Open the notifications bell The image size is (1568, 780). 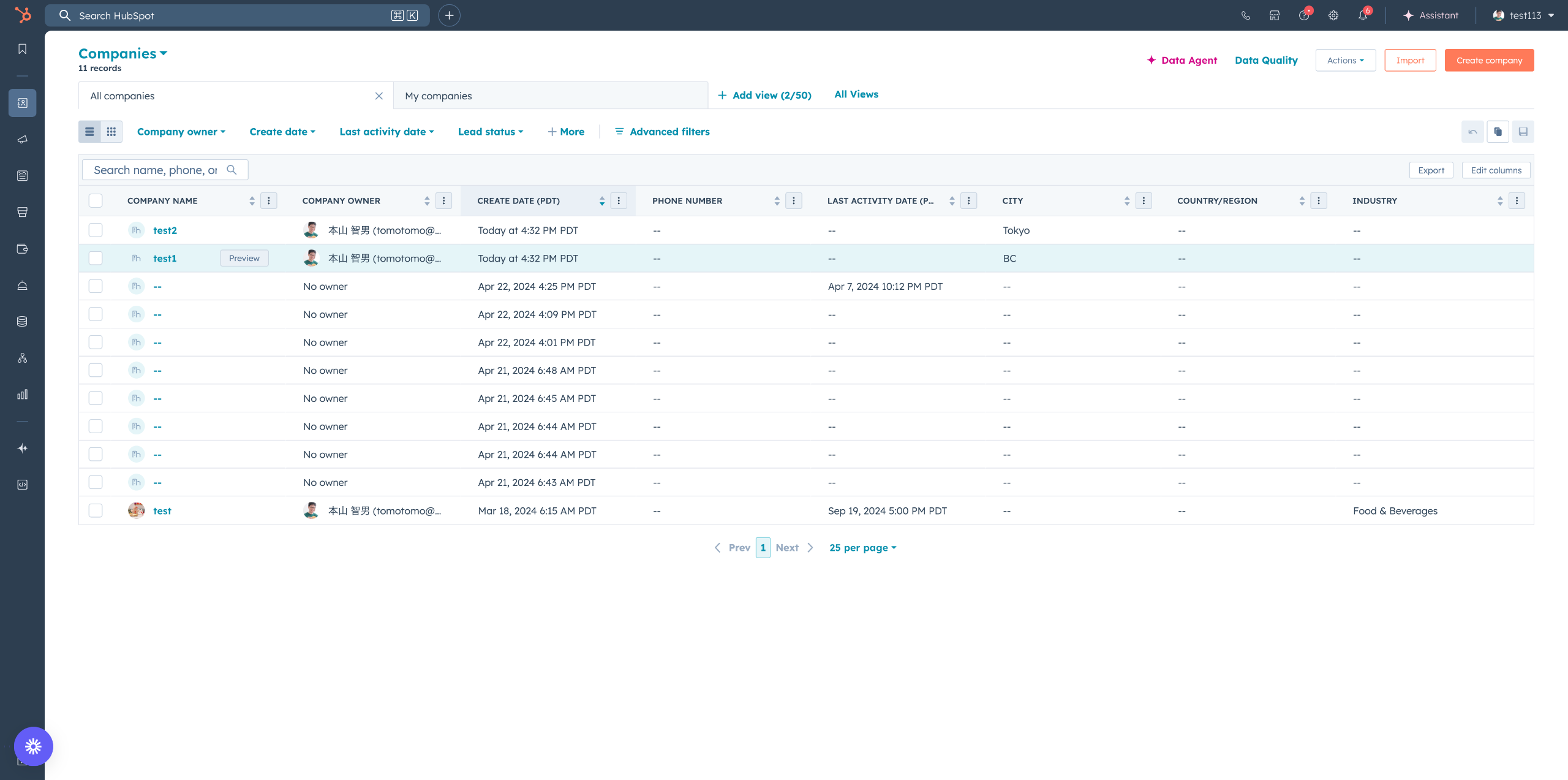(x=1363, y=15)
